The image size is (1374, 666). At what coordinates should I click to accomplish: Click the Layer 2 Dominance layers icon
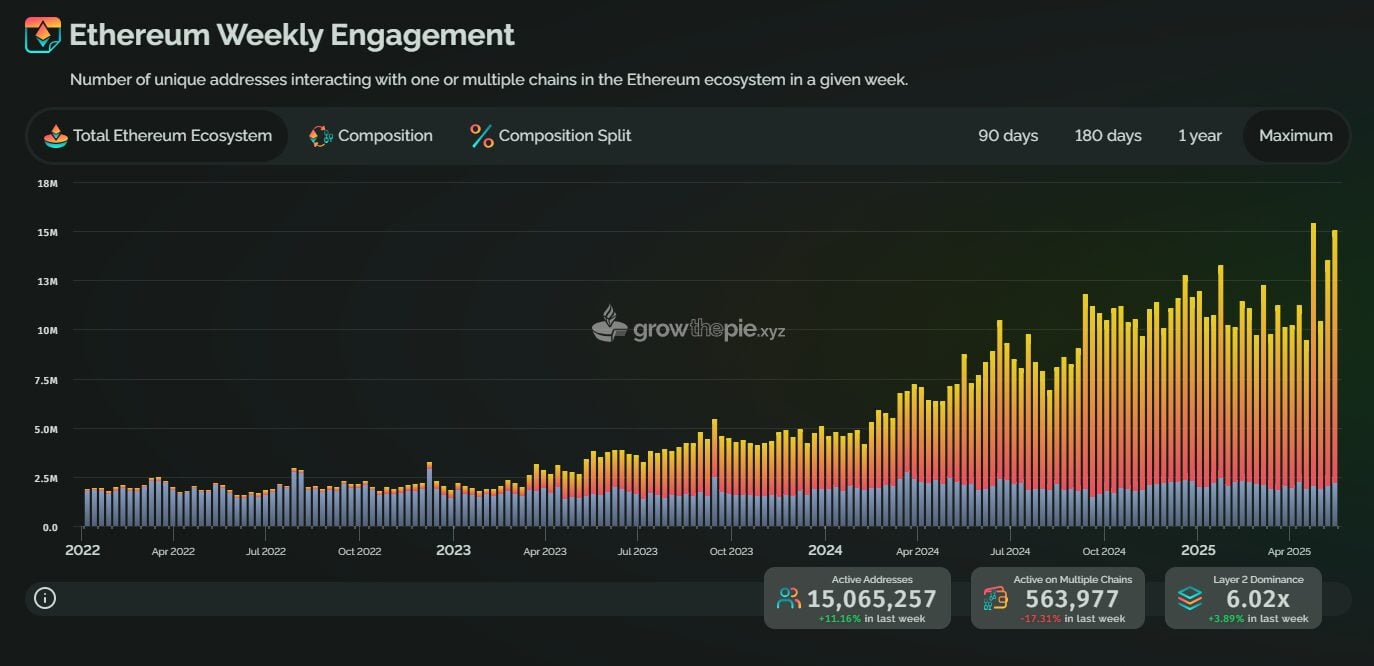1189,598
